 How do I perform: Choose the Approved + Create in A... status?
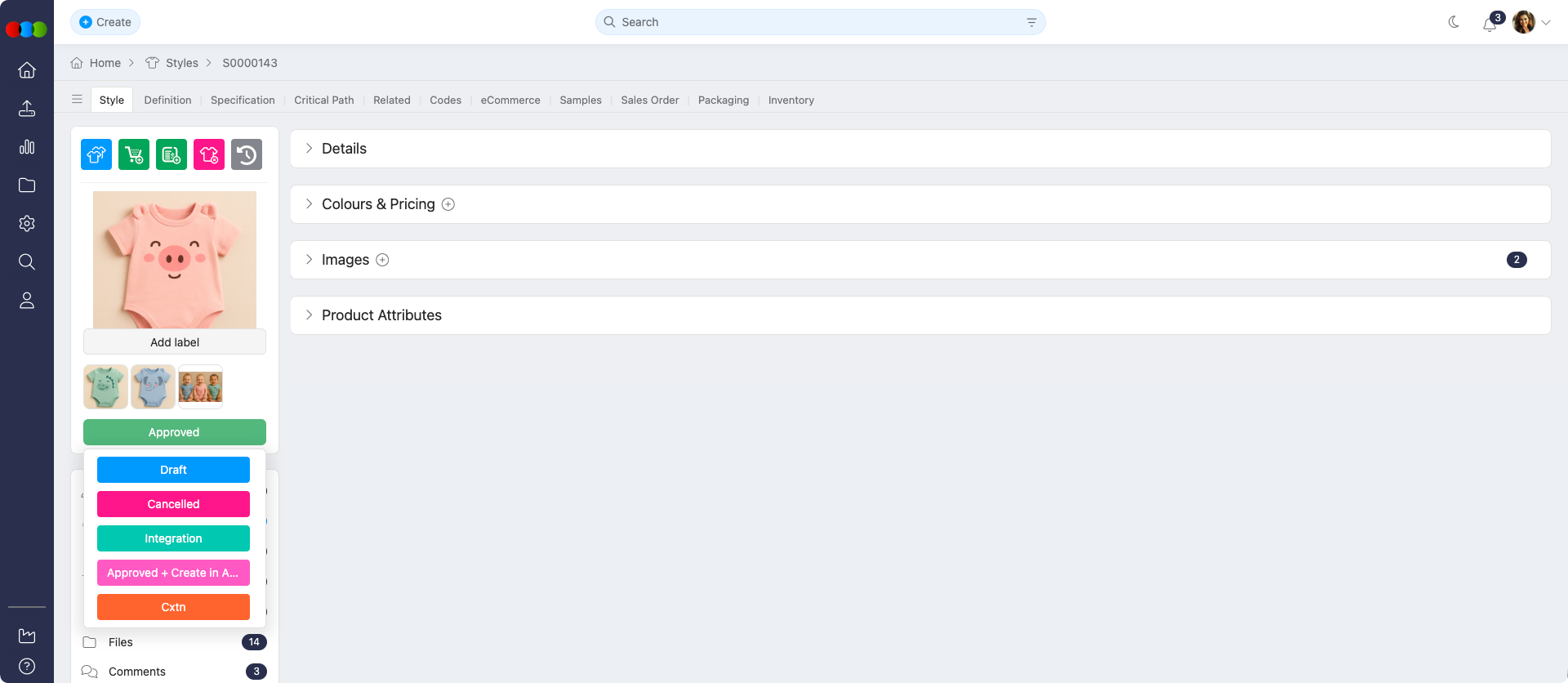(173, 573)
